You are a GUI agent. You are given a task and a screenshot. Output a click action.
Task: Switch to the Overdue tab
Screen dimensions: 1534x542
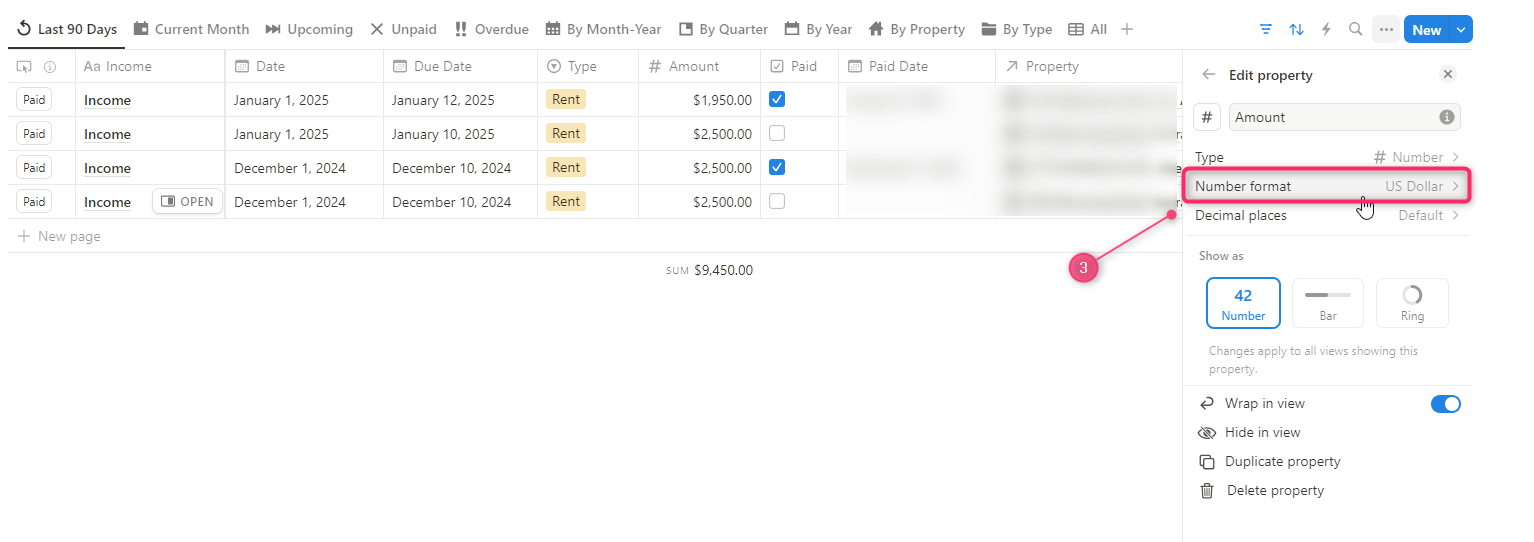tap(491, 30)
